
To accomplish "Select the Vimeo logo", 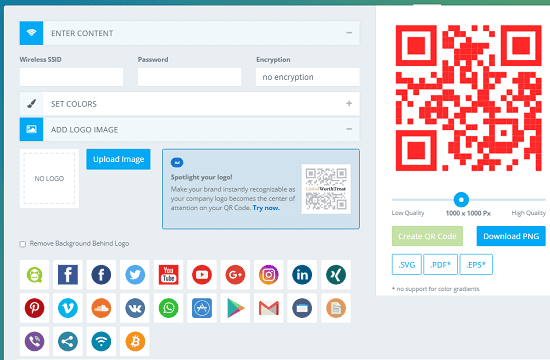I will (x=68, y=308).
